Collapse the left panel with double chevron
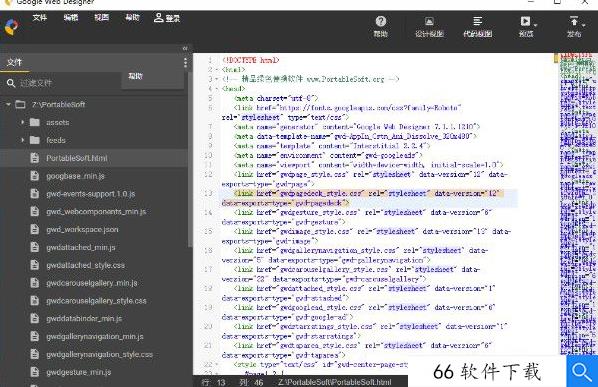This screenshot has height=387, width=598. pyautogui.click(x=185, y=48)
